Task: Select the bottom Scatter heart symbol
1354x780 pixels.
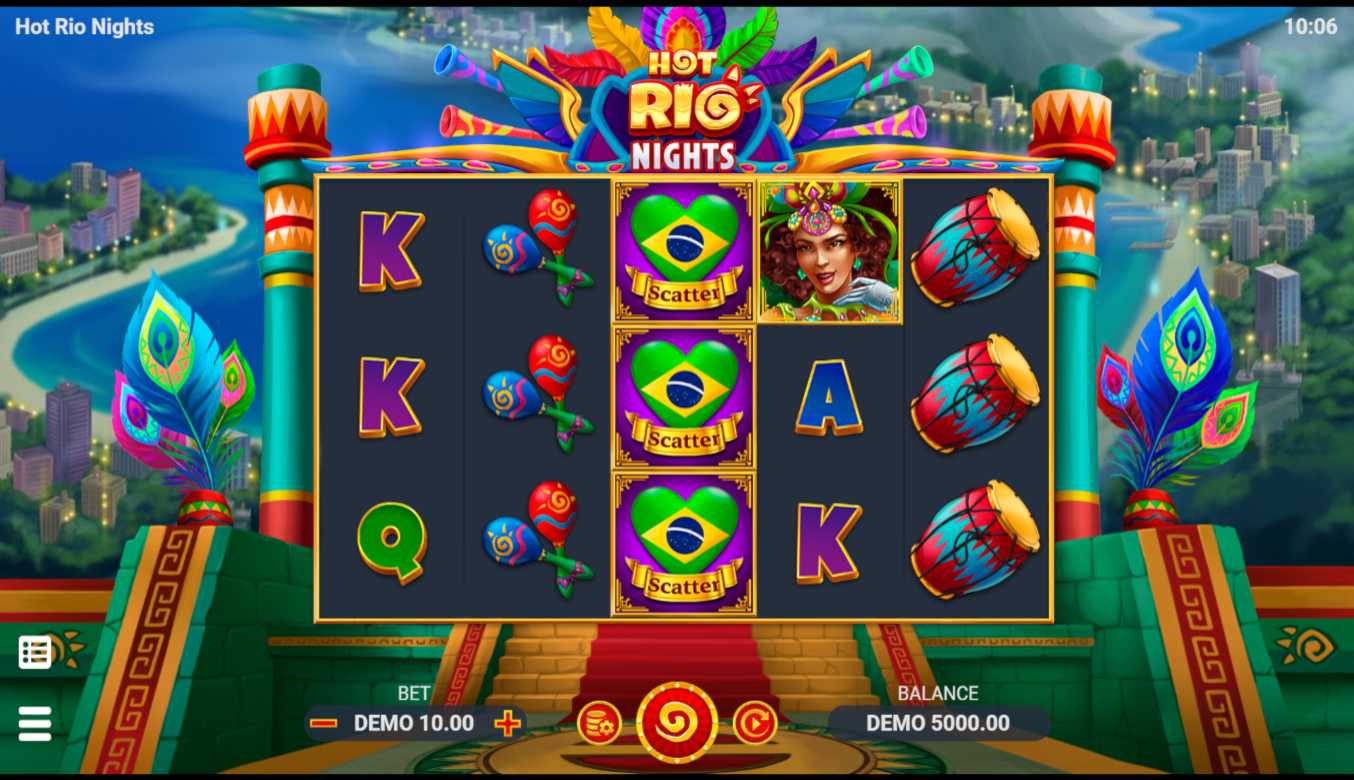Action: tap(684, 544)
